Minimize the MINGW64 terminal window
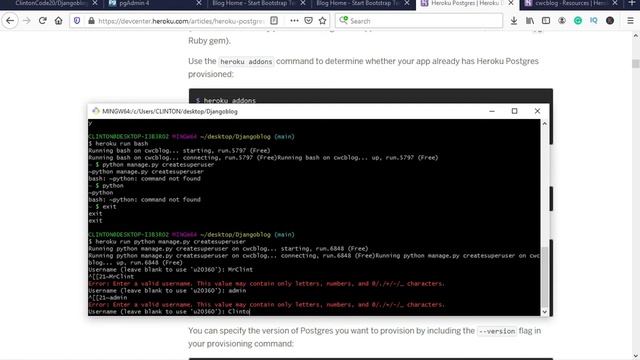Viewport: 640px width, 360px height. click(492, 111)
